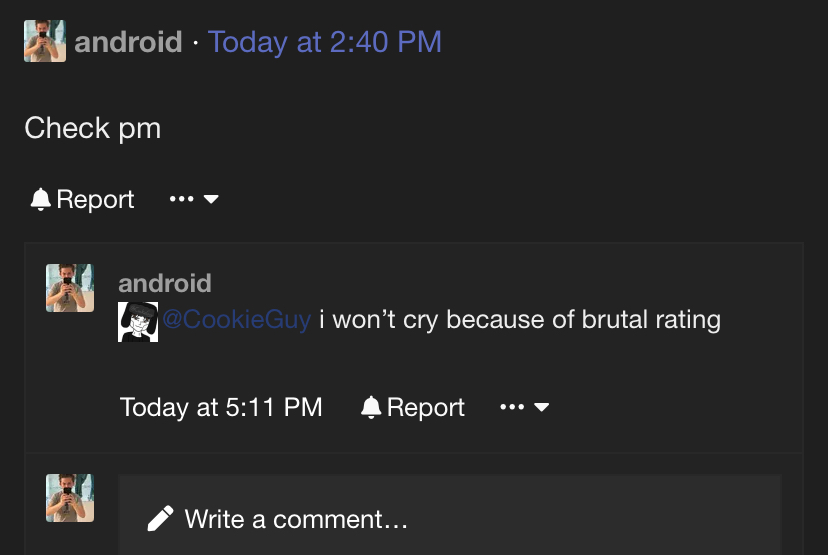Viewport: 828px width, 555px height.
Task: Click the avatar beside Write a comment box
Action: (70, 498)
